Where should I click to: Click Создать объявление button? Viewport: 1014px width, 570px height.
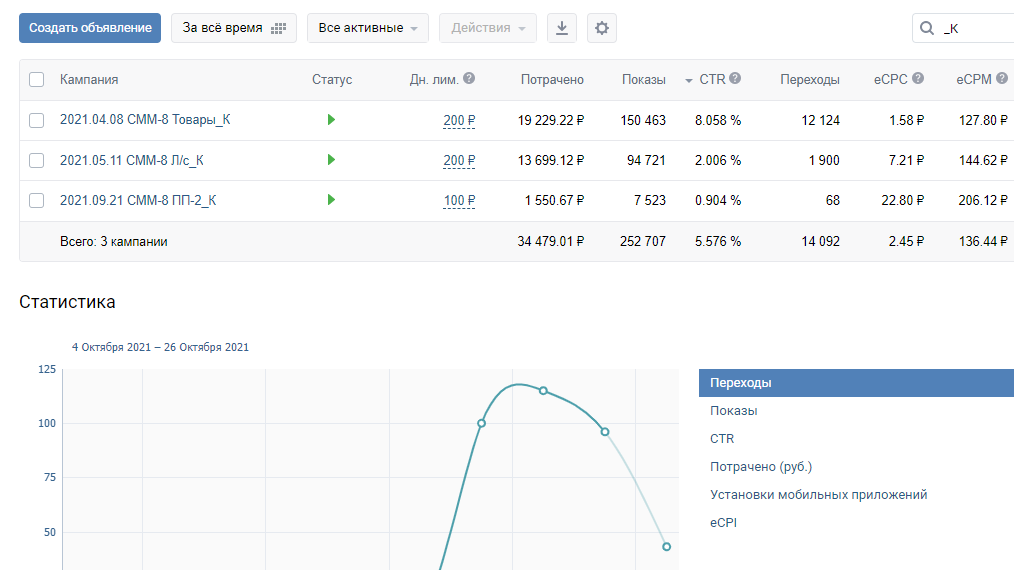click(90, 28)
